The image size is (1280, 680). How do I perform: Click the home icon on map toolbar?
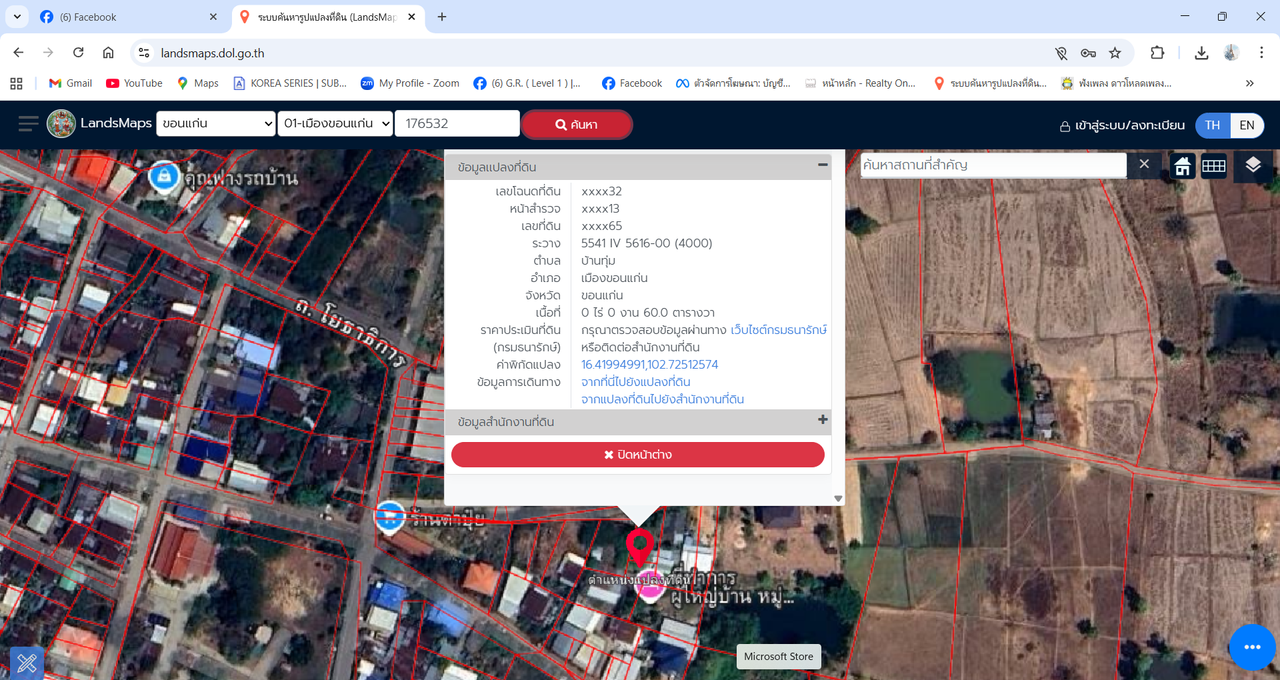[1182, 166]
